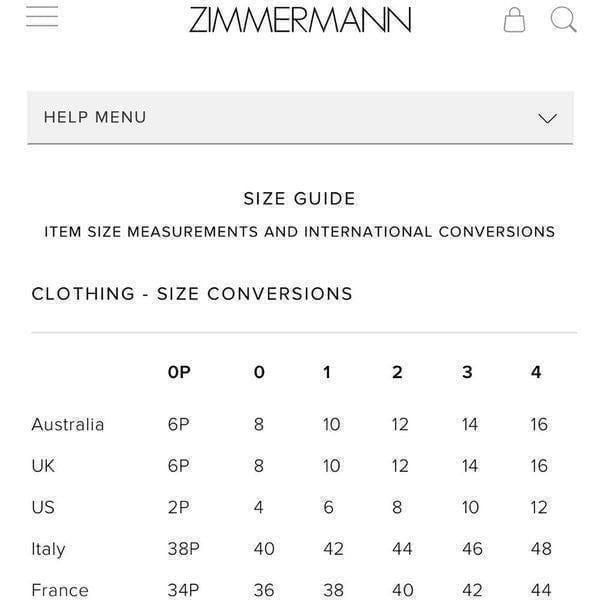Select the Australia row label
600x600 pixels.
pos(68,425)
